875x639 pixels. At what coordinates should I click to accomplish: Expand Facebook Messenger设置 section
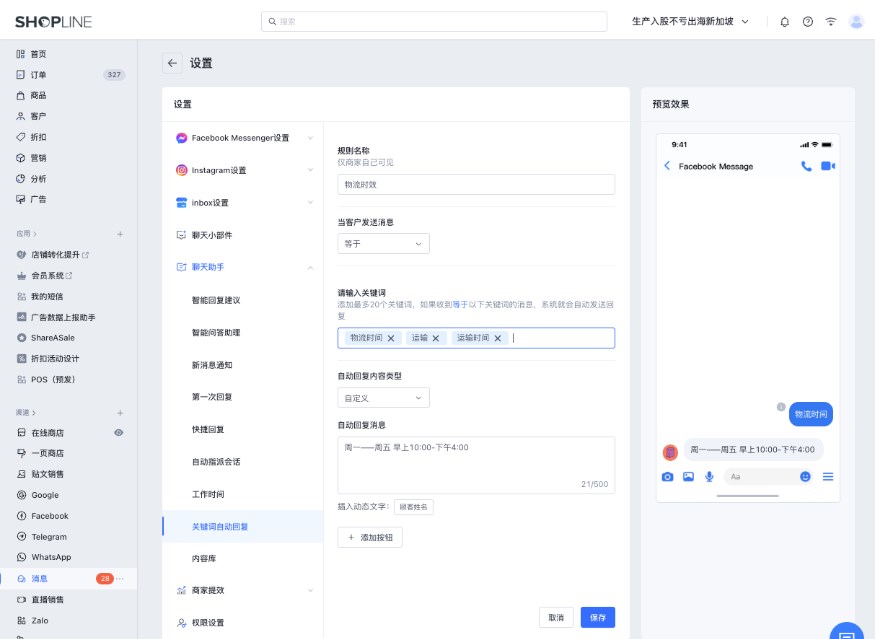310,138
